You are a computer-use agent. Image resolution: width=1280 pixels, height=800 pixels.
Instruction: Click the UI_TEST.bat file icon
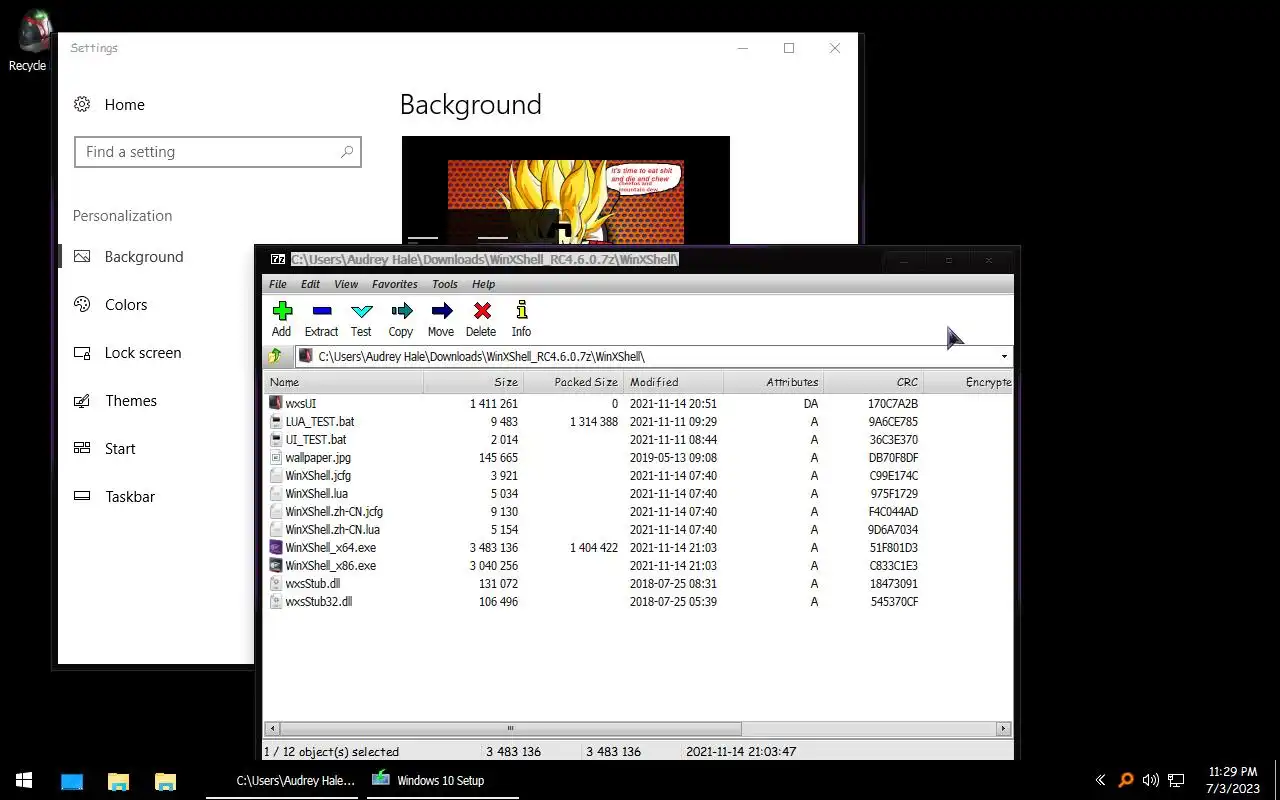[276, 440]
